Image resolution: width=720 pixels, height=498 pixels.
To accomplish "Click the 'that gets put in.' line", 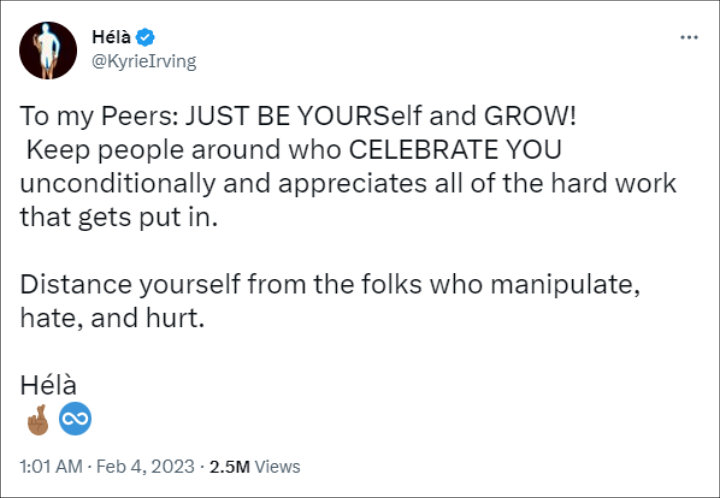I will pos(118,218).
